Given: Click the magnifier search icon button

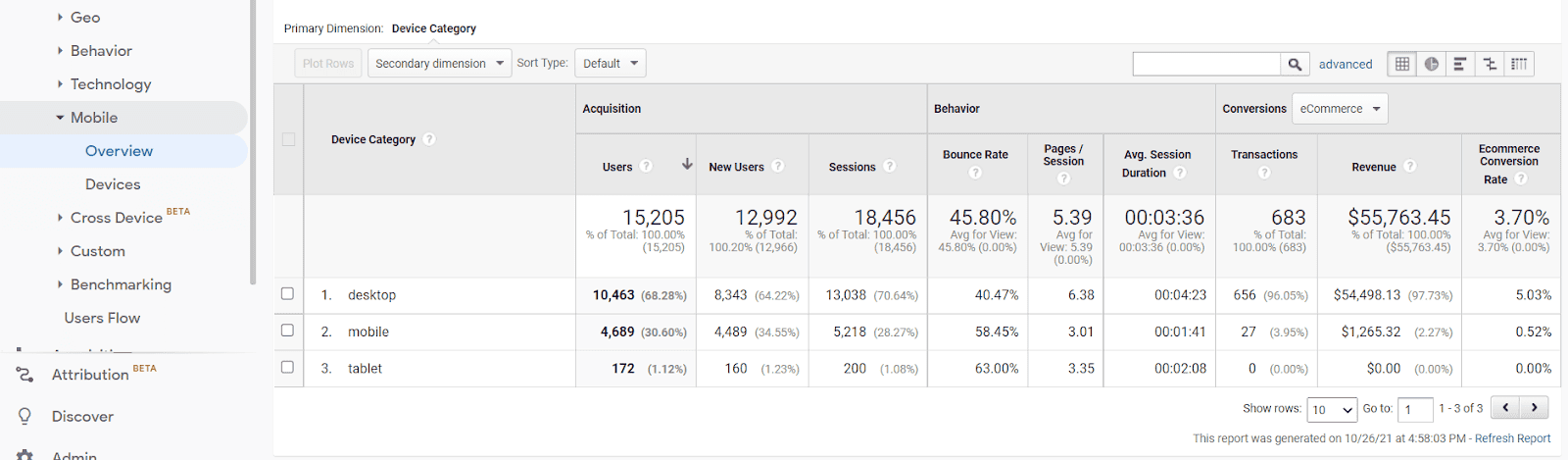Looking at the screenshot, I should tap(1295, 64).
